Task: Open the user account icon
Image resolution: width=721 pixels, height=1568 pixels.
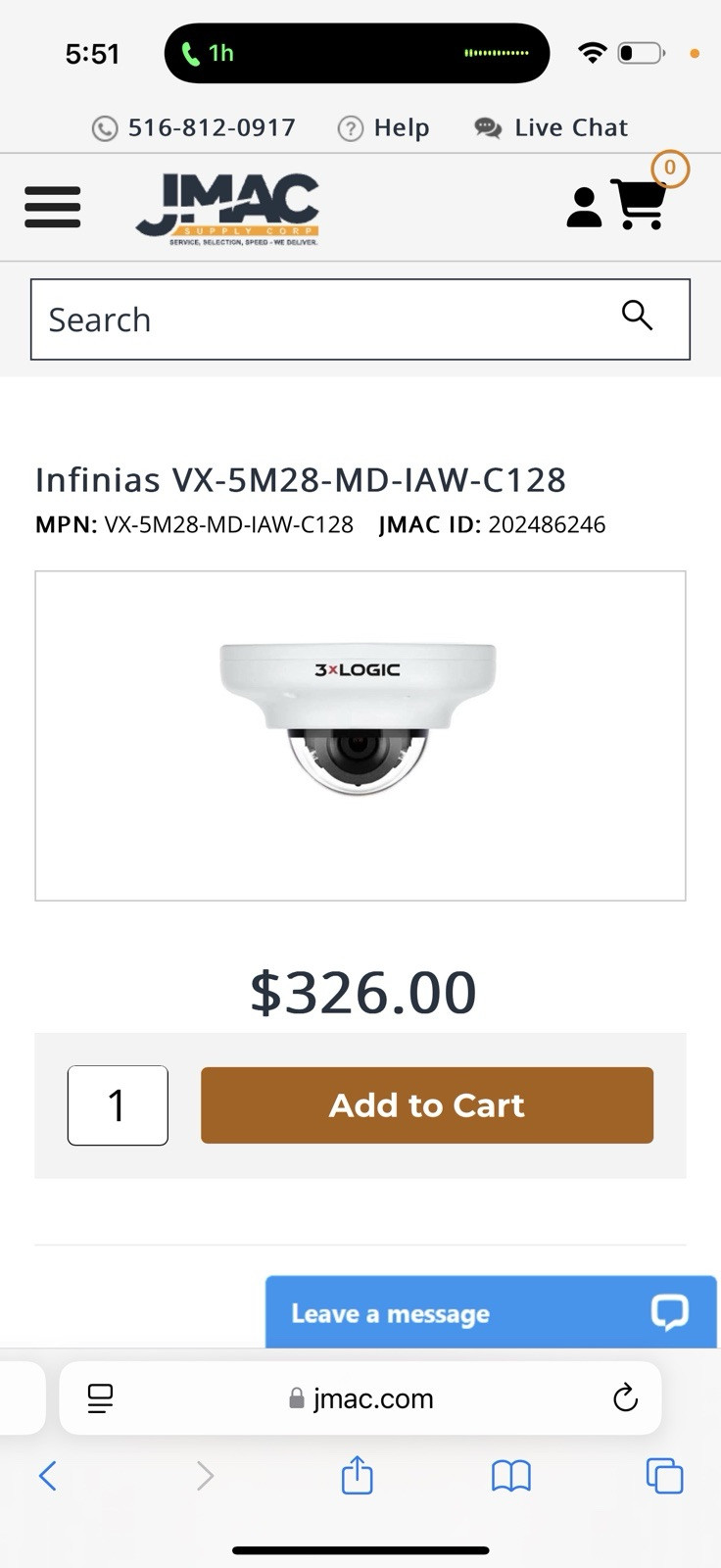Action: tap(584, 207)
